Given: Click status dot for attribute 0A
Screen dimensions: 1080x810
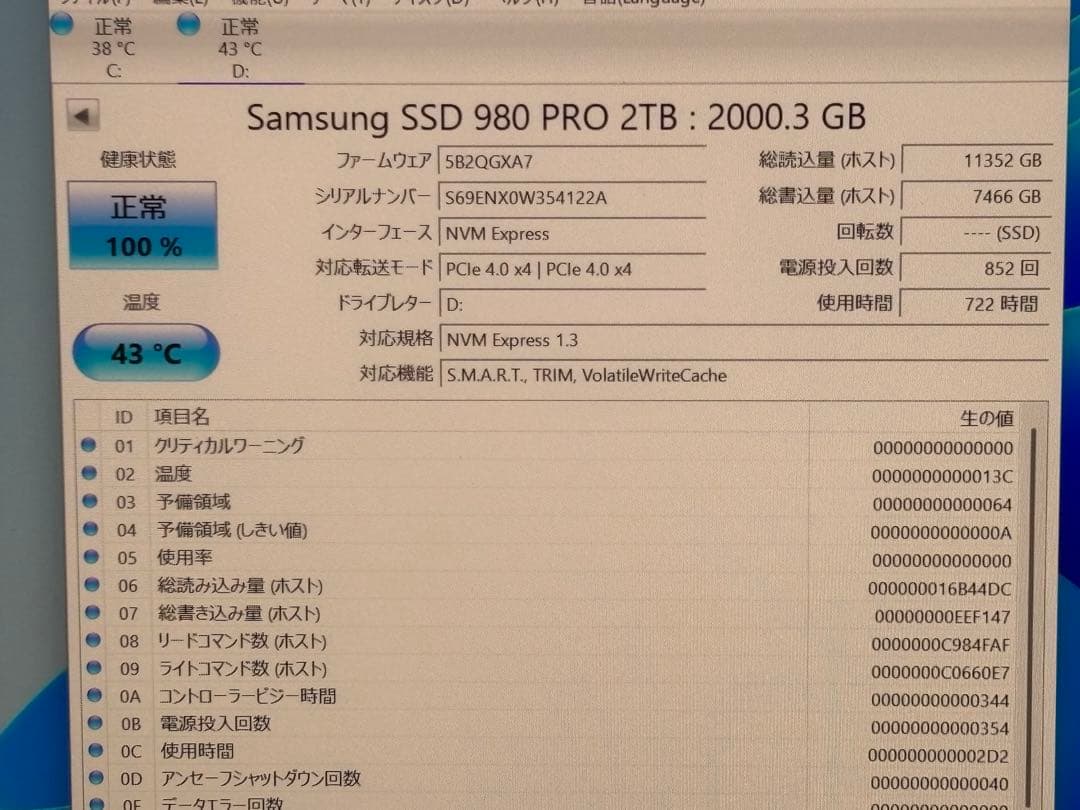Looking at the screenshot, I should (x=94, y=695).
